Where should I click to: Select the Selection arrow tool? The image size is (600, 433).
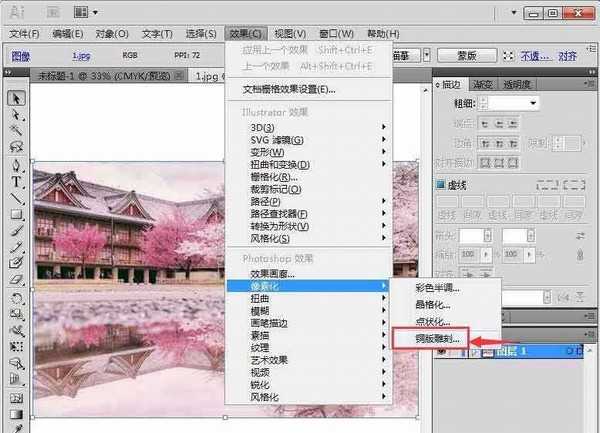tap(16, 98)
